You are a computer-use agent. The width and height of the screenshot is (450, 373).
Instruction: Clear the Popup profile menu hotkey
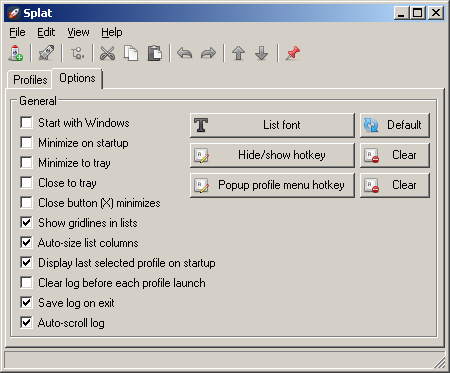pyautogui.click(x=395, y=185)
